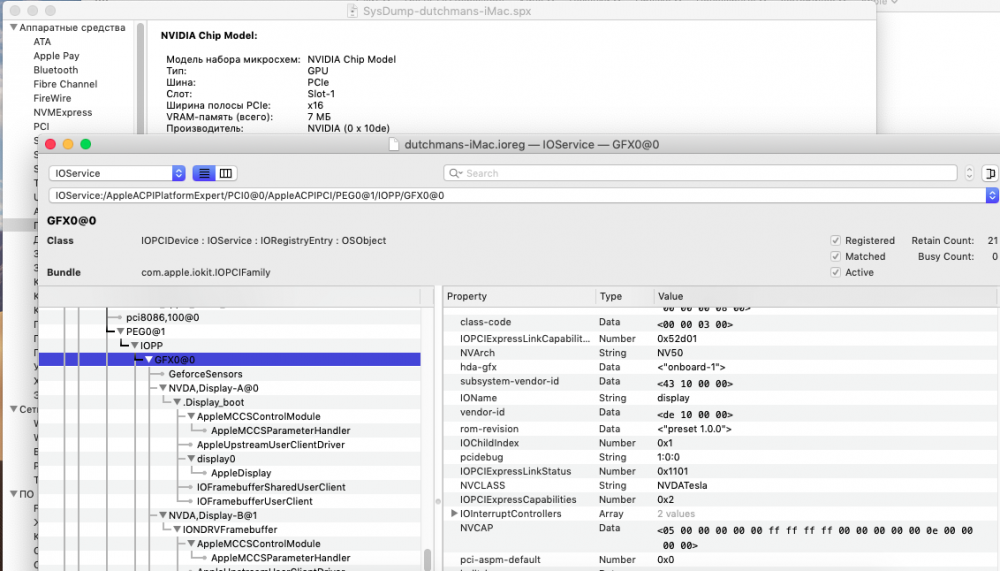This screenshot has width=1000, height=571.
Task: Select the NVArch property row
Action: click(x=721, y=353)
